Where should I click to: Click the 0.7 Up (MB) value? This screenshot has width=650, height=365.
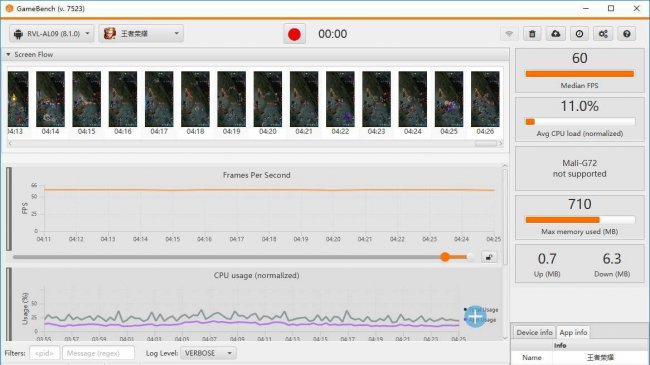click(x=547, y=259)
